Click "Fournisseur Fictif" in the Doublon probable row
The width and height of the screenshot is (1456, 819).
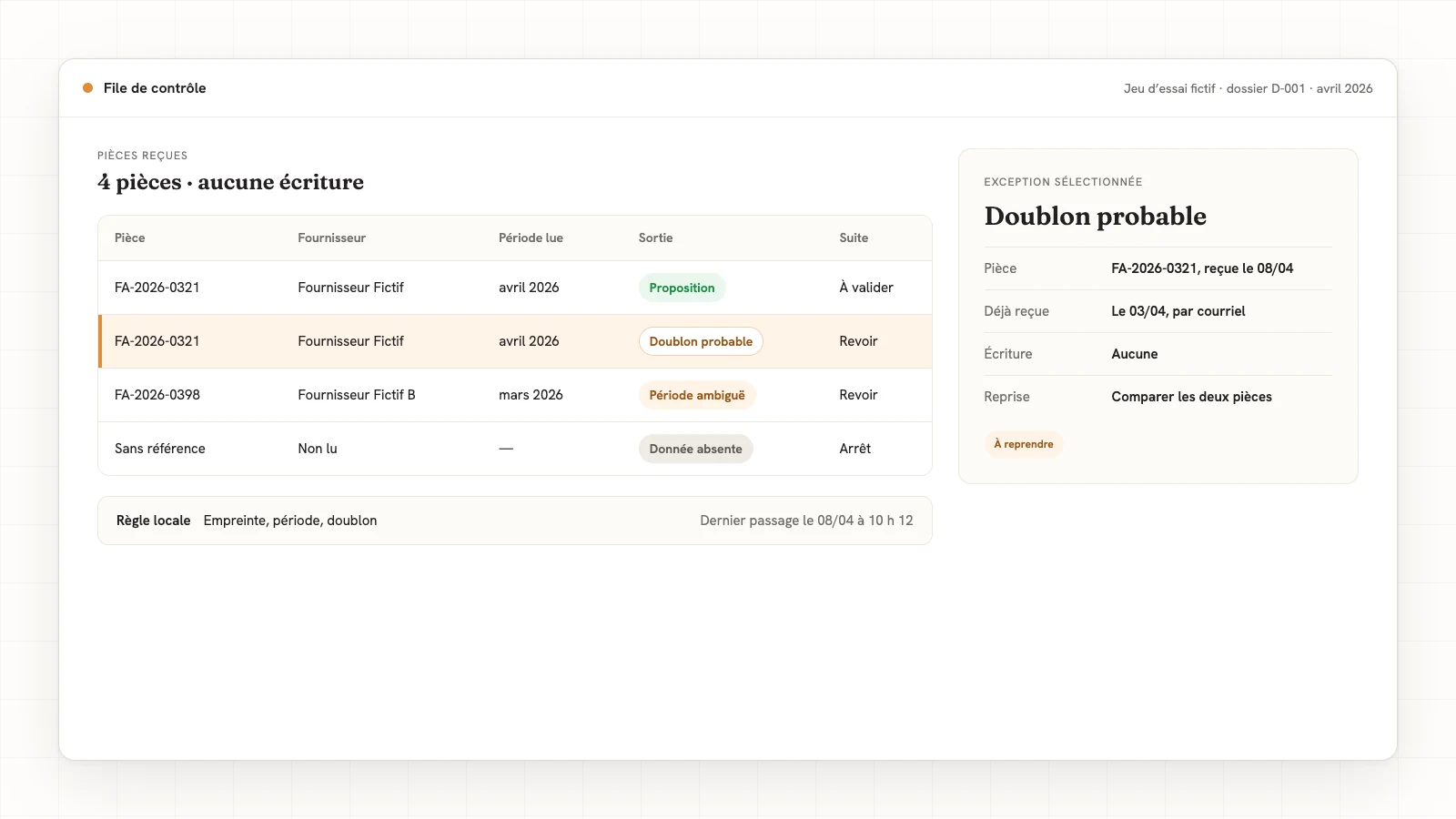351,341
